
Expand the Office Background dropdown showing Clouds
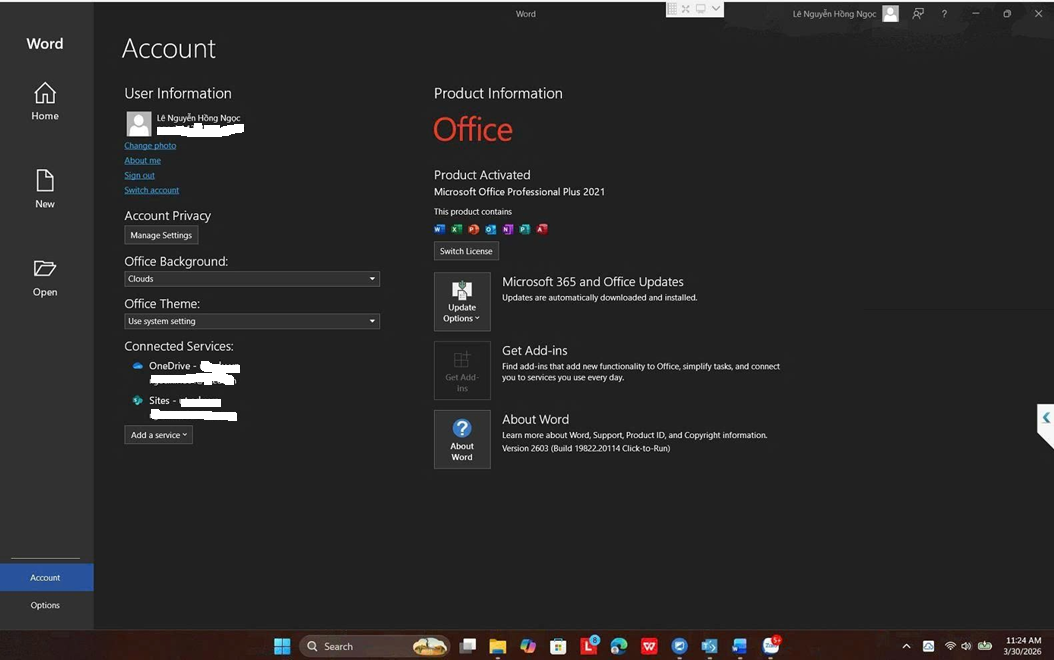coord(252,279)
